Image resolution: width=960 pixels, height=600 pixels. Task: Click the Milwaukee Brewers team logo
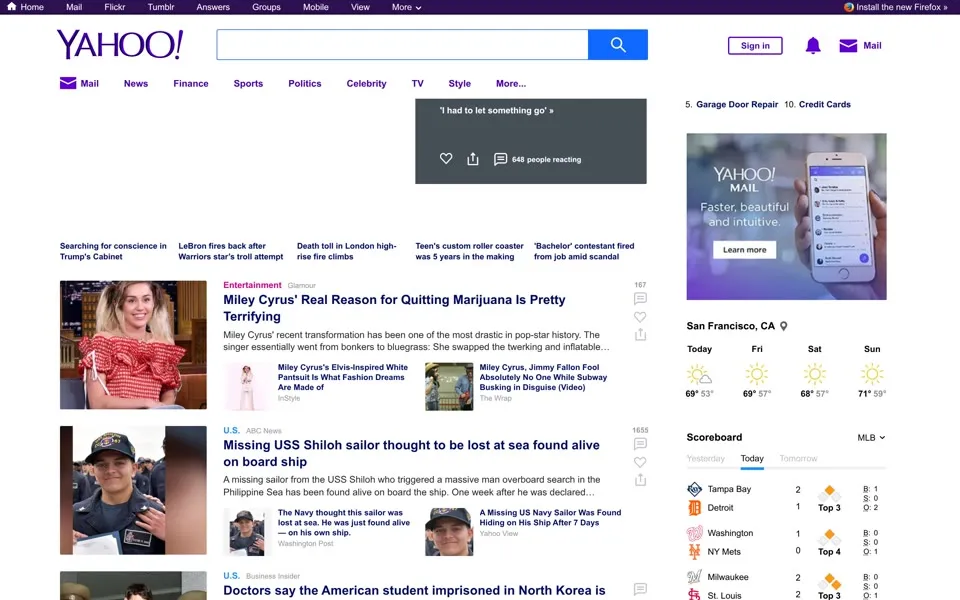[x=694, y=577]
